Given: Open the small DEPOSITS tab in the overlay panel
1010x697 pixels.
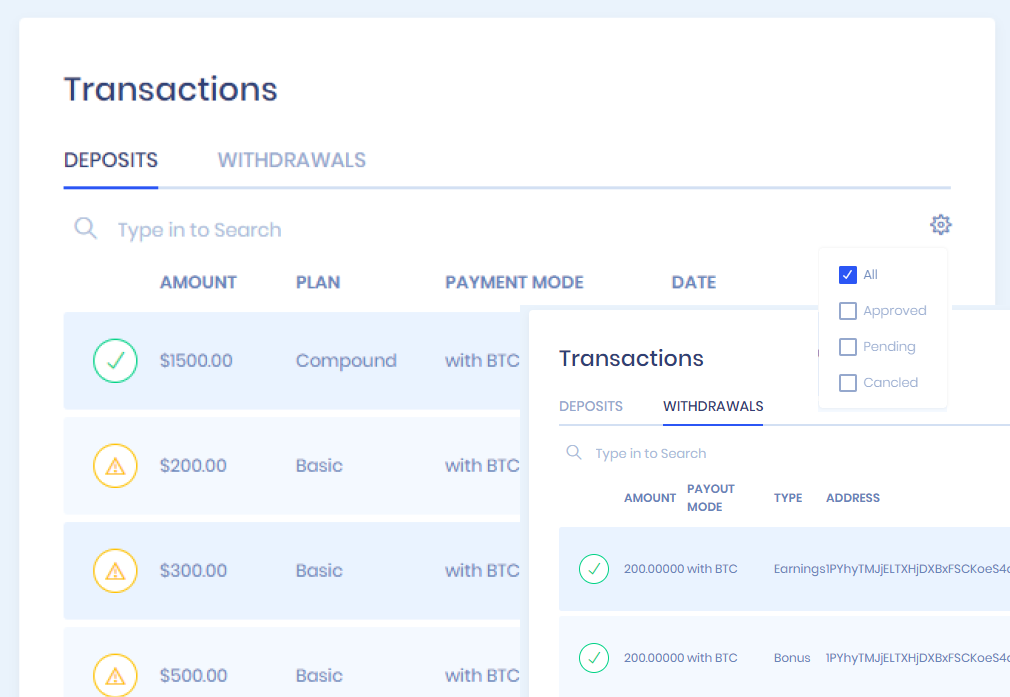Looking at the screenshot, I should pyautogui.click(x=591, y=406).
